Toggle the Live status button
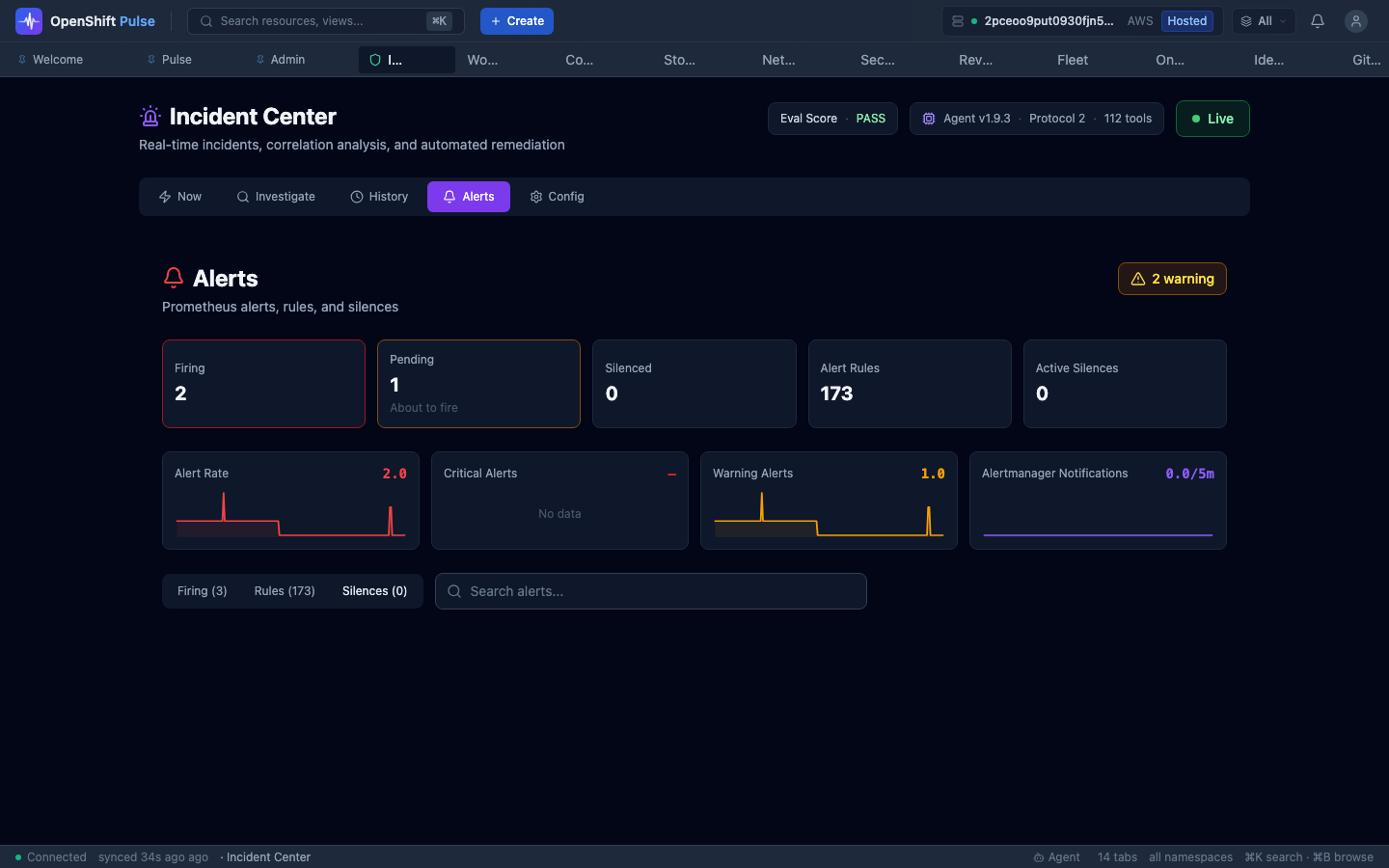Screen dimensions: 1389x868 click(x=1212, y=119)
